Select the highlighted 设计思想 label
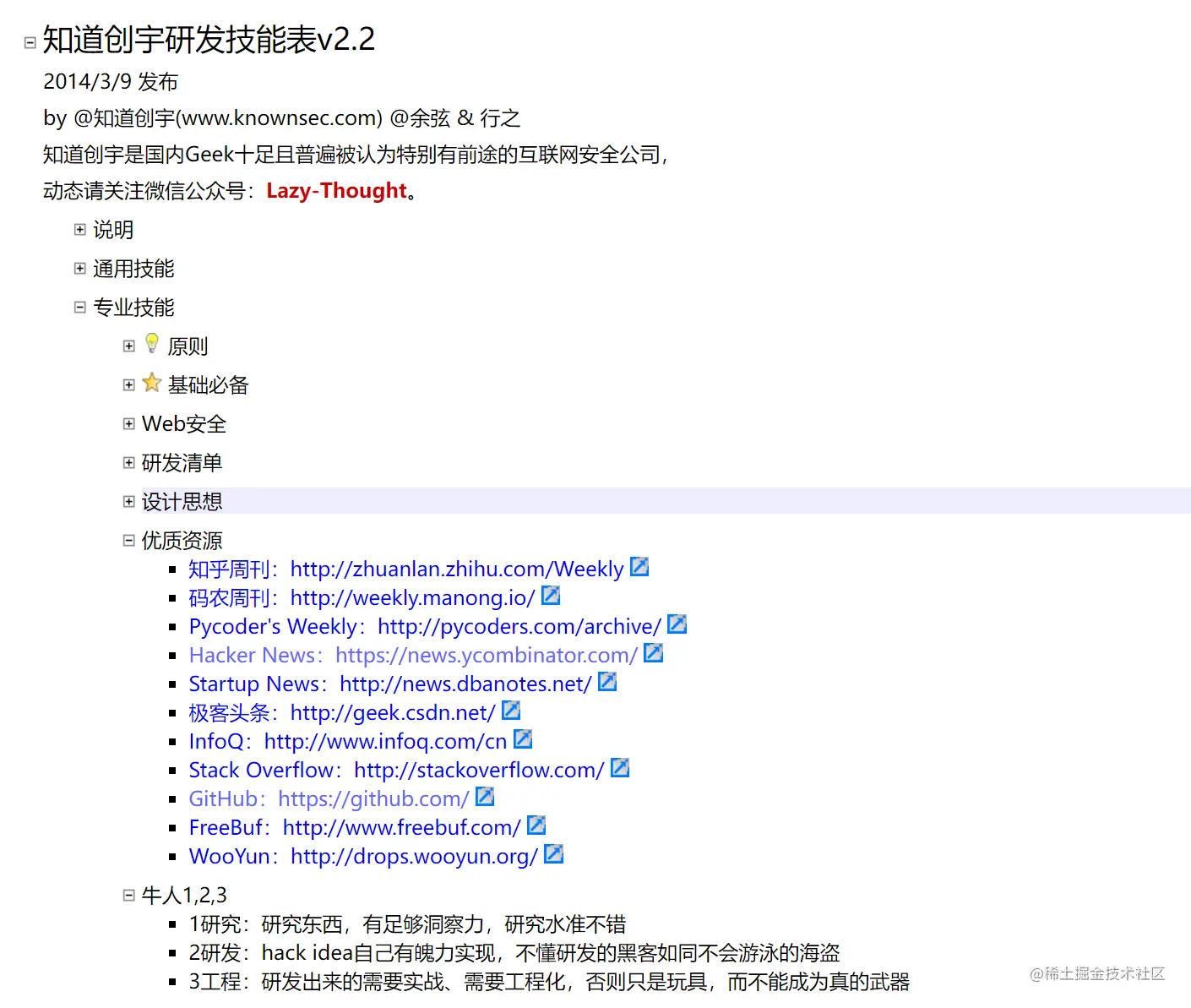This screenshot has width=1191, height=1008. (x=182, y=502)
